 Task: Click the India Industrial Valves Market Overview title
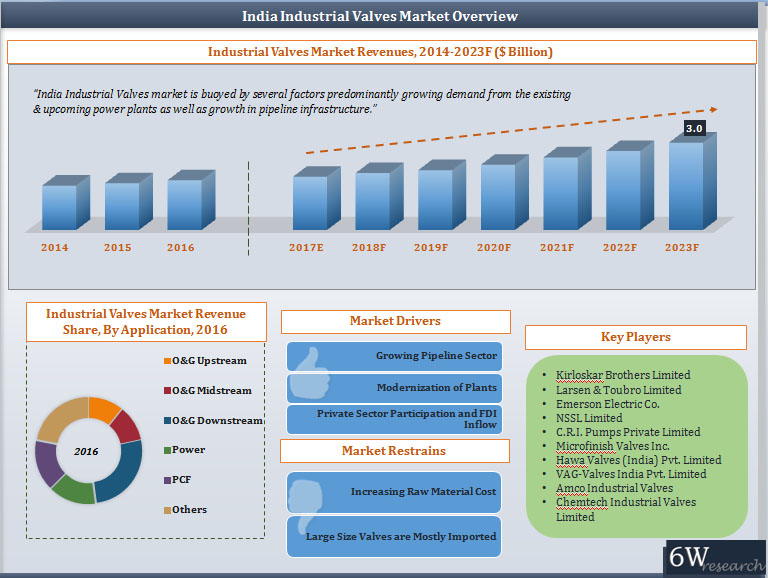pos(380,16)
